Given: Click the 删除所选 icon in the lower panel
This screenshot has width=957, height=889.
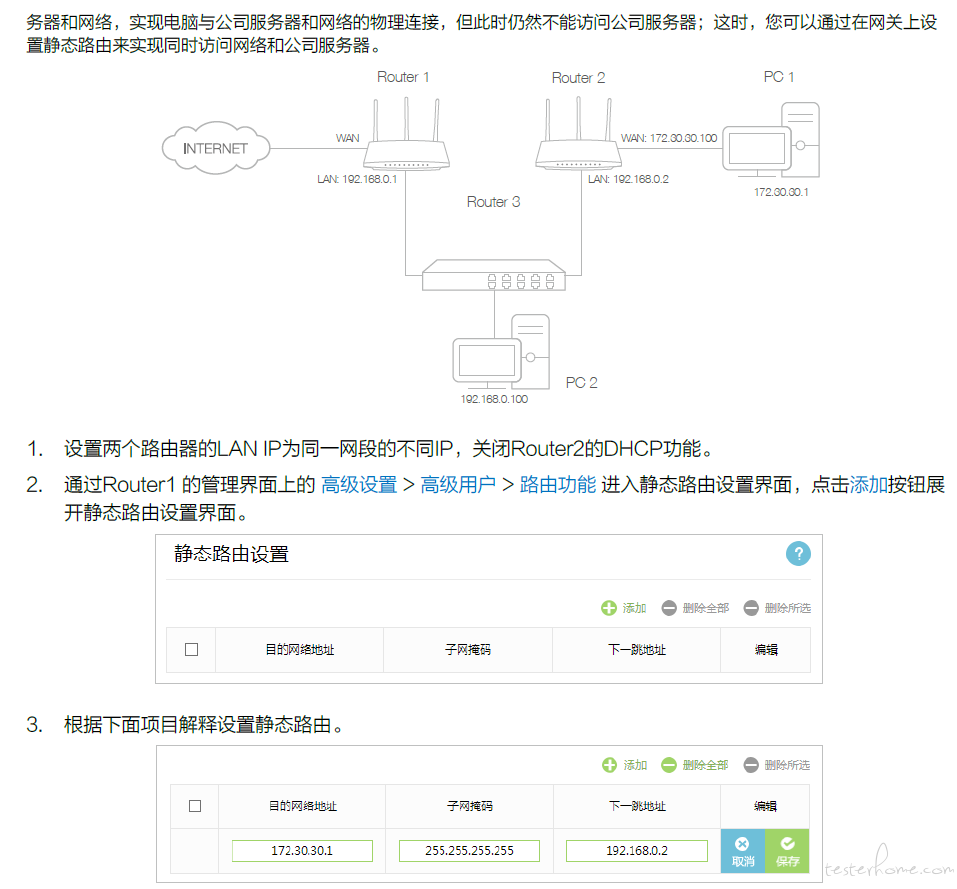Looking at the screenshot, I should 751,765.
